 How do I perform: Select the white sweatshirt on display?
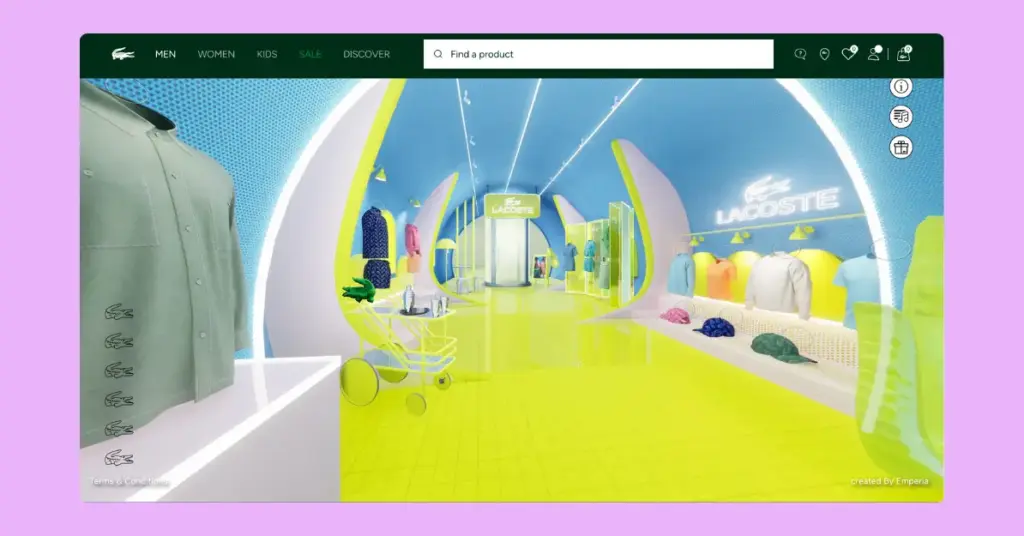pyautogui.click(x=778, y=284)
